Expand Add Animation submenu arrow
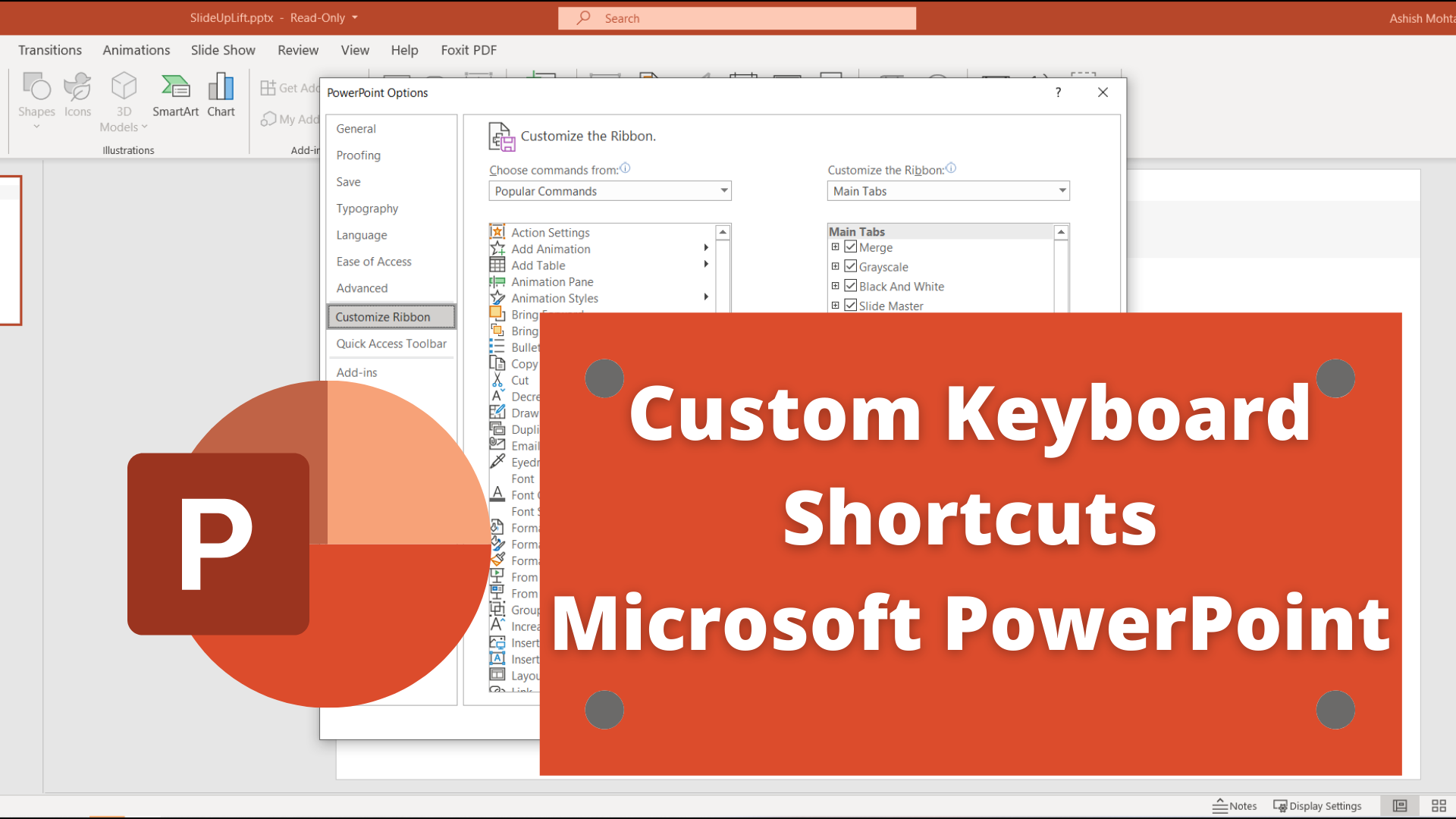1456x819 pixels. coord(706,248)
